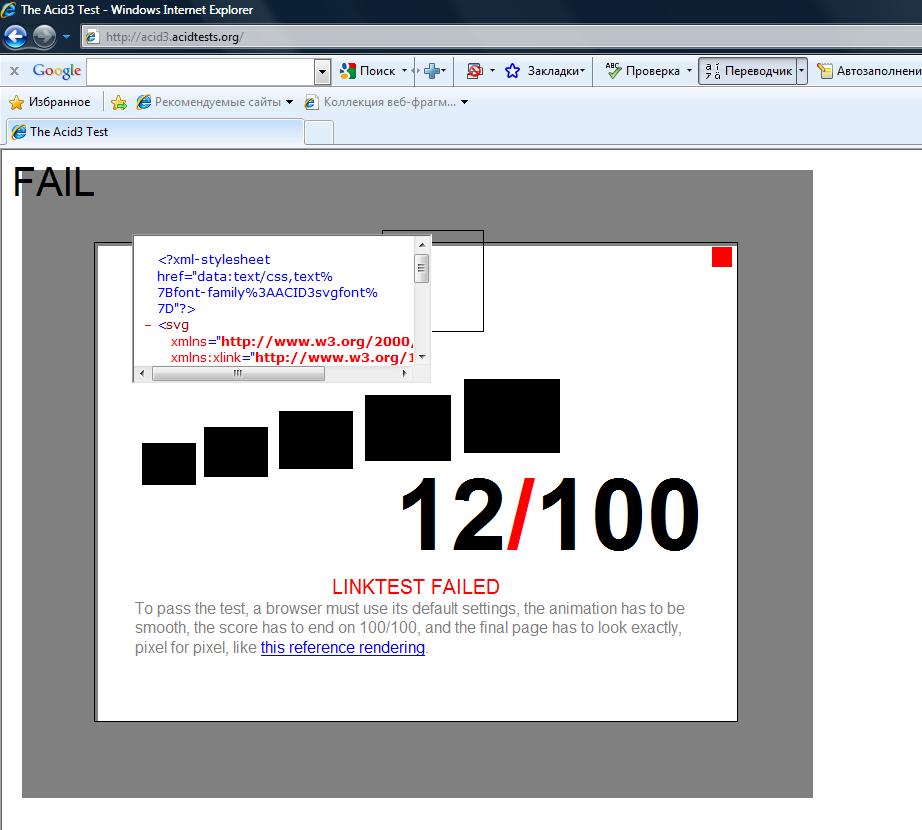This screenshot has height=830, width=922.
Task: Collapse the svg node in XML viewer
Action: [x=148, y=325]
